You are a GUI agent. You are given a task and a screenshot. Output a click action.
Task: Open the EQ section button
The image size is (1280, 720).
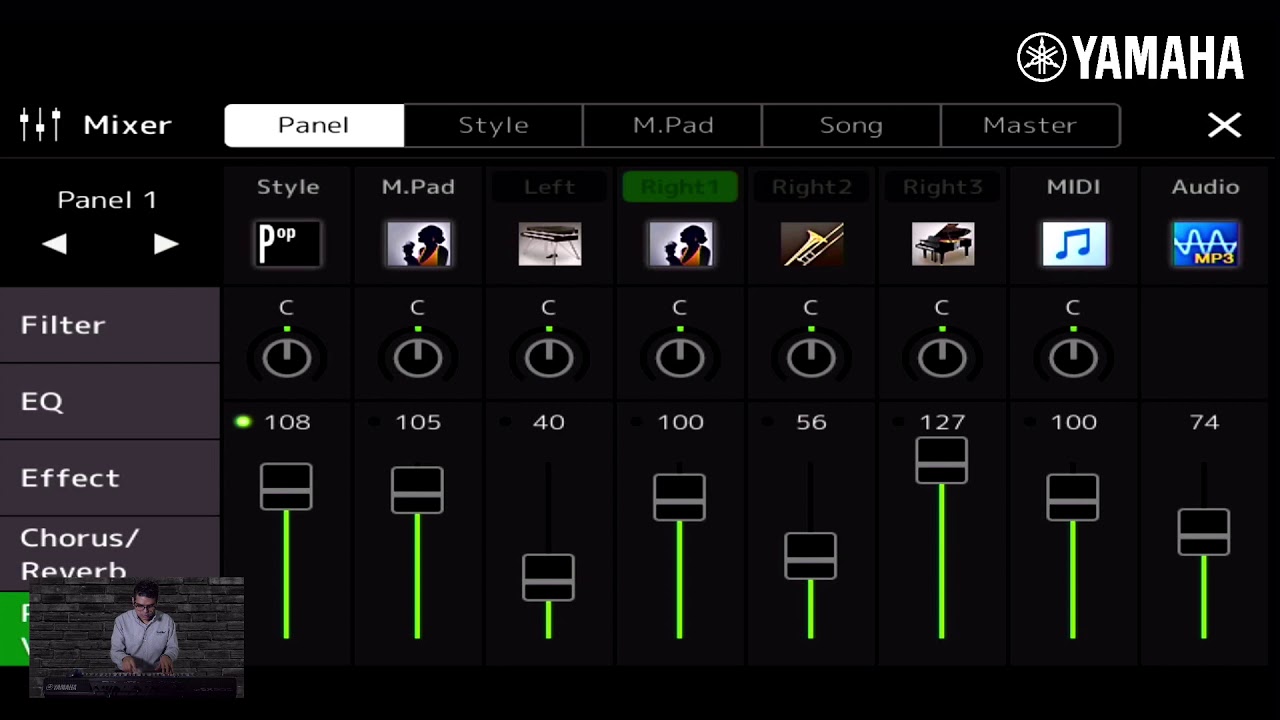(109, 401)
